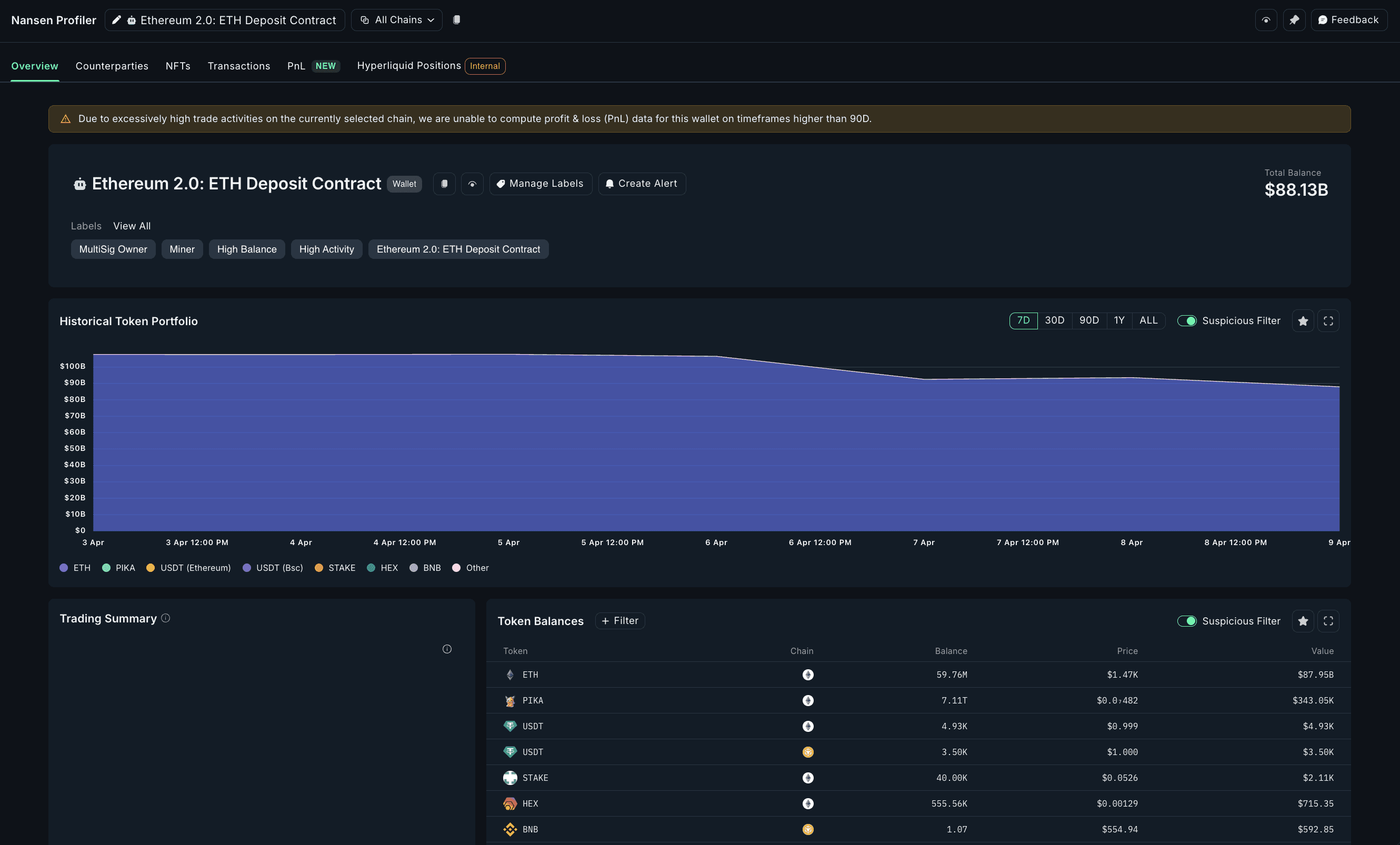Expand Historical Token Portfolio to fullscreen
Viewport: 1400px width, 845px height.
1328,321
